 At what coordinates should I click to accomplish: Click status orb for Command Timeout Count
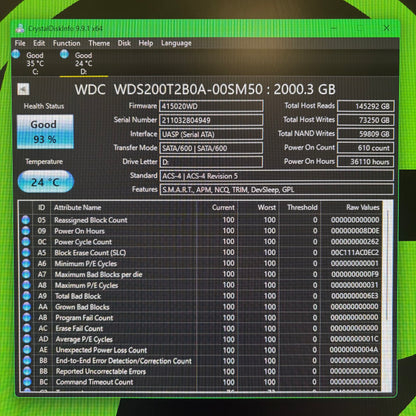tap(27, 382)
